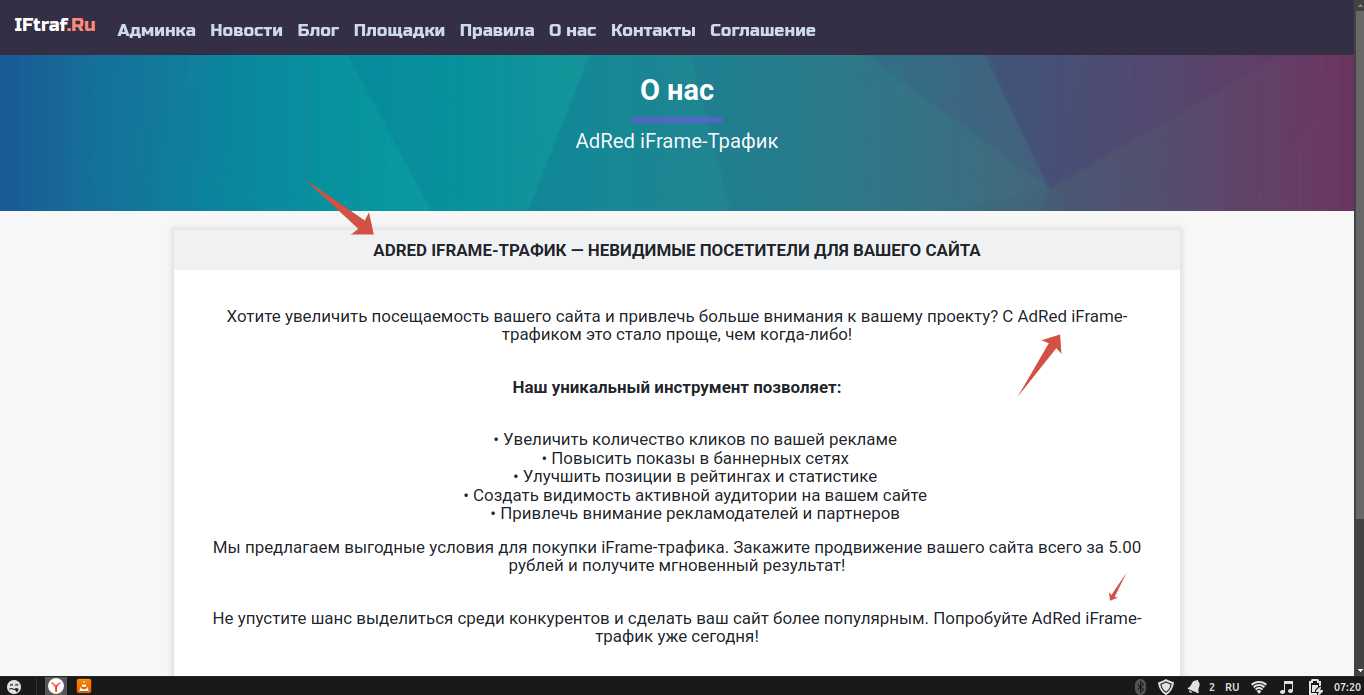Click the taskbar clock showing 07:20
Image resolution: width=1364 pixels, height=695 pixels.
(1346, 687)
